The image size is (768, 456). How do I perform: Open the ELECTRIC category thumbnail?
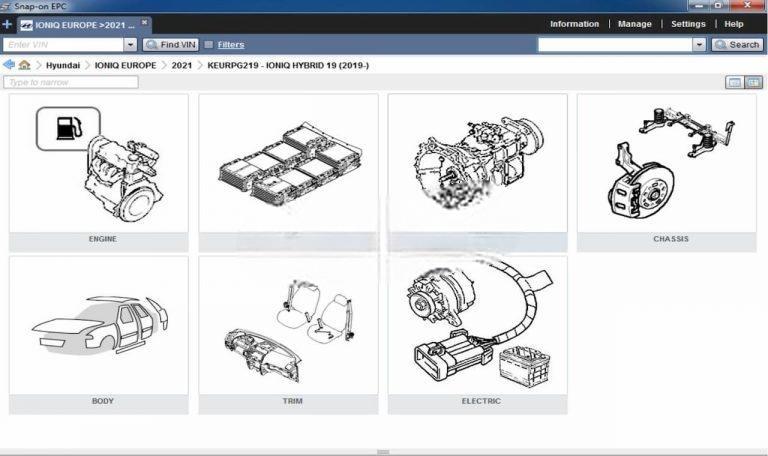[x=478, y=325]
